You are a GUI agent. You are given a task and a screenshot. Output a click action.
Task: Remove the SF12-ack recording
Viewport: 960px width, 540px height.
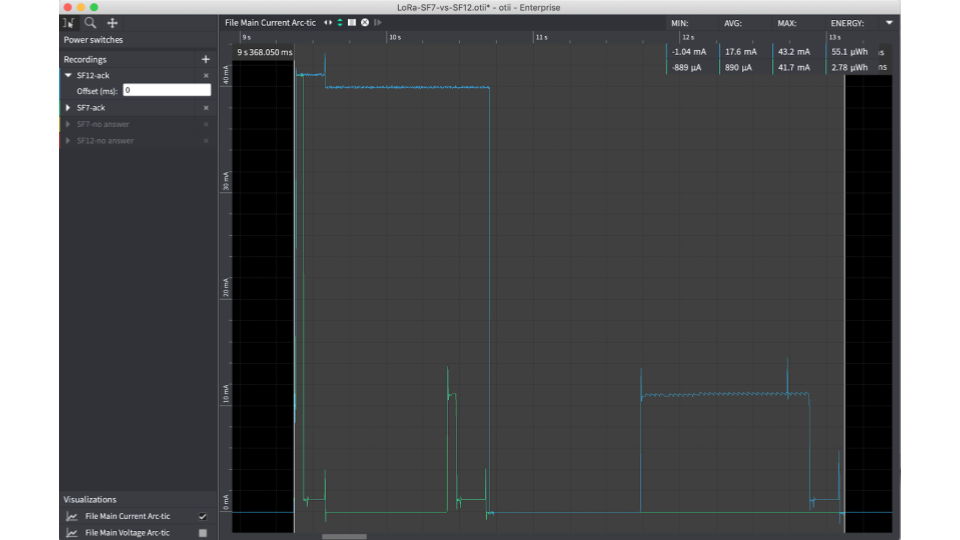[x=206, y=75]
